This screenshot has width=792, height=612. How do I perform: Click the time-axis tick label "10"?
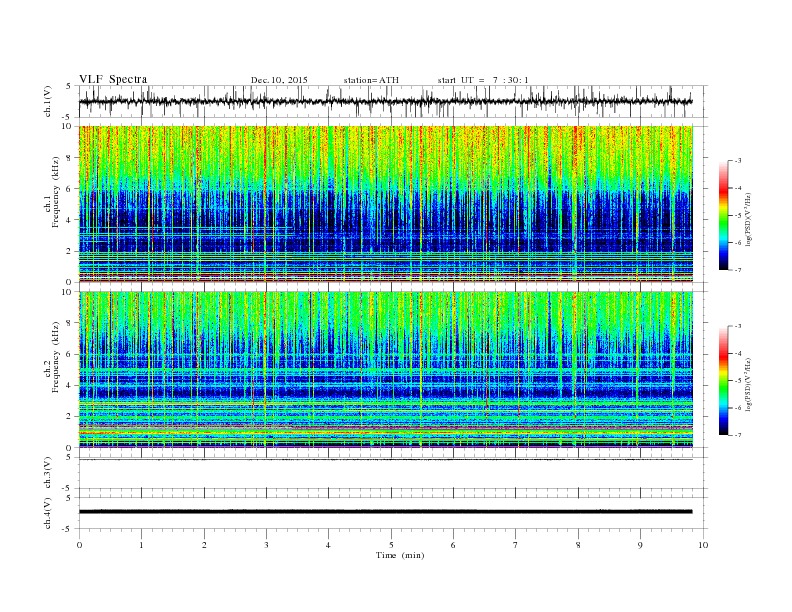click(703, 545)
